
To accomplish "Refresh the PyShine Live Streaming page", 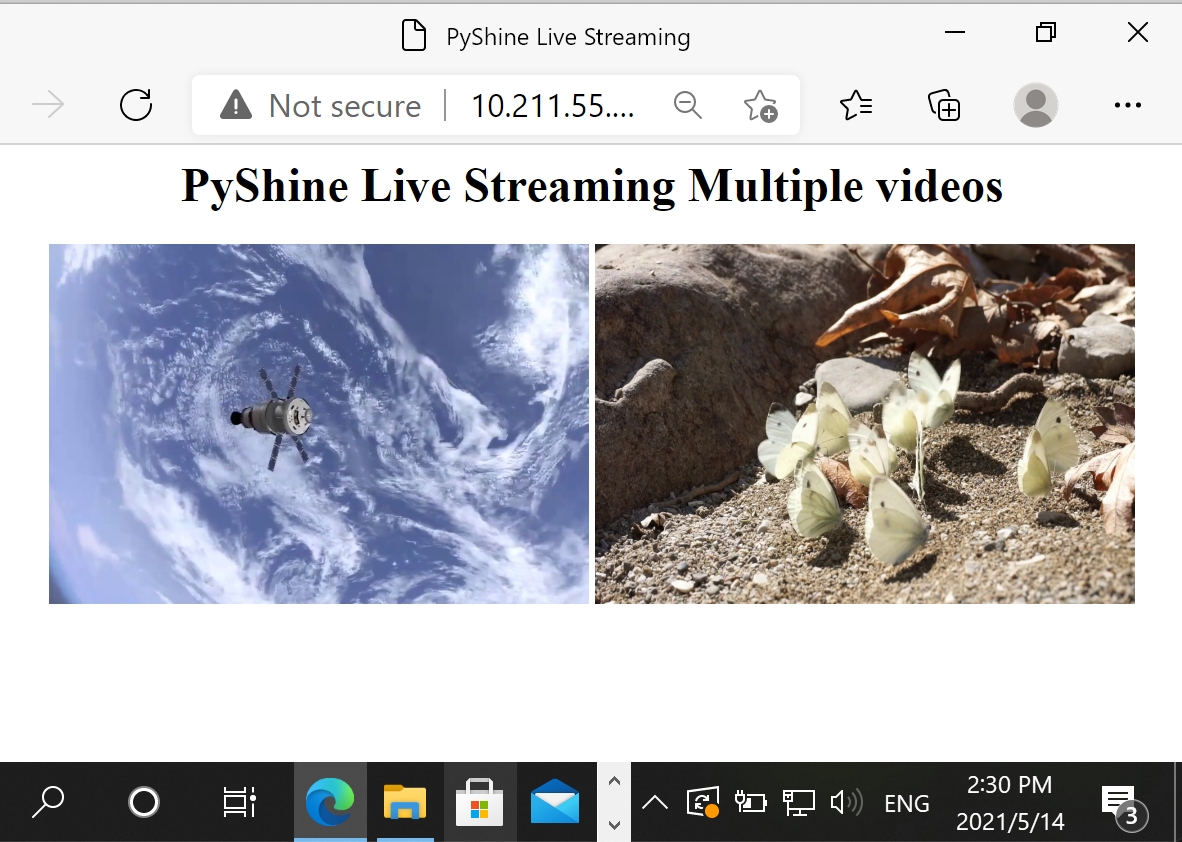I will click(137, 105).
